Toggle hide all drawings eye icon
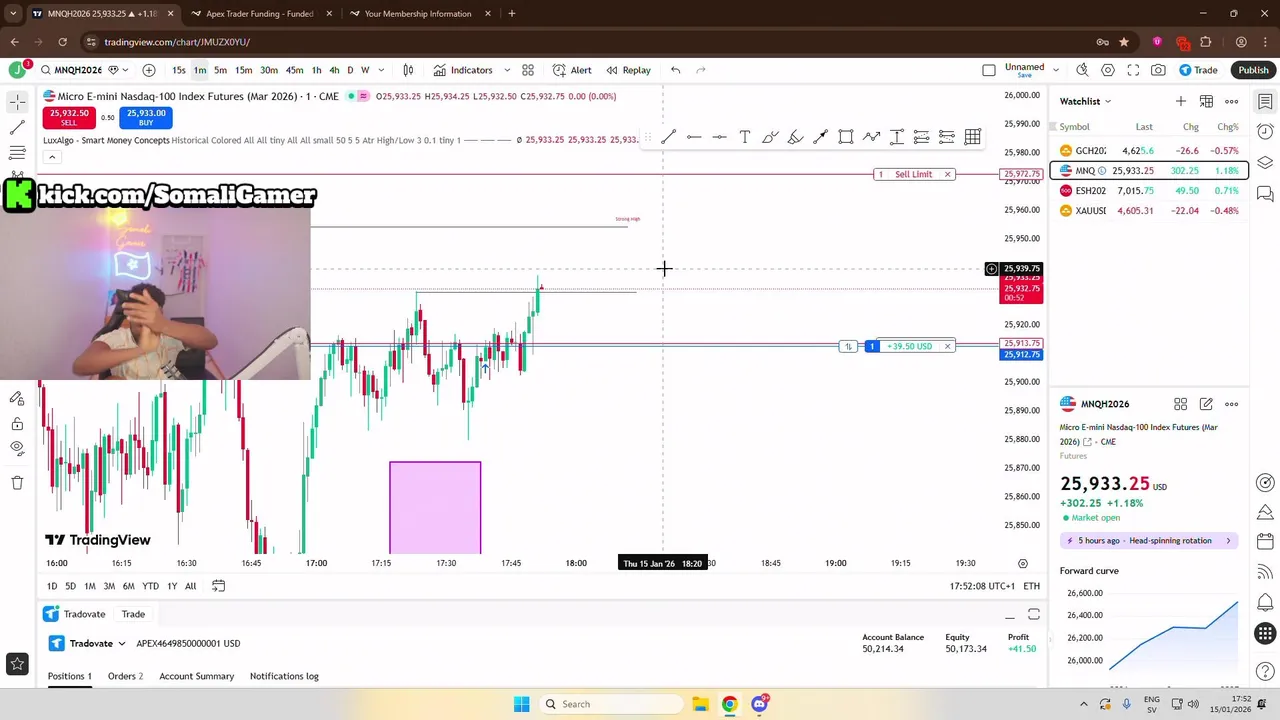1280x720 pixels. [17, 448]
